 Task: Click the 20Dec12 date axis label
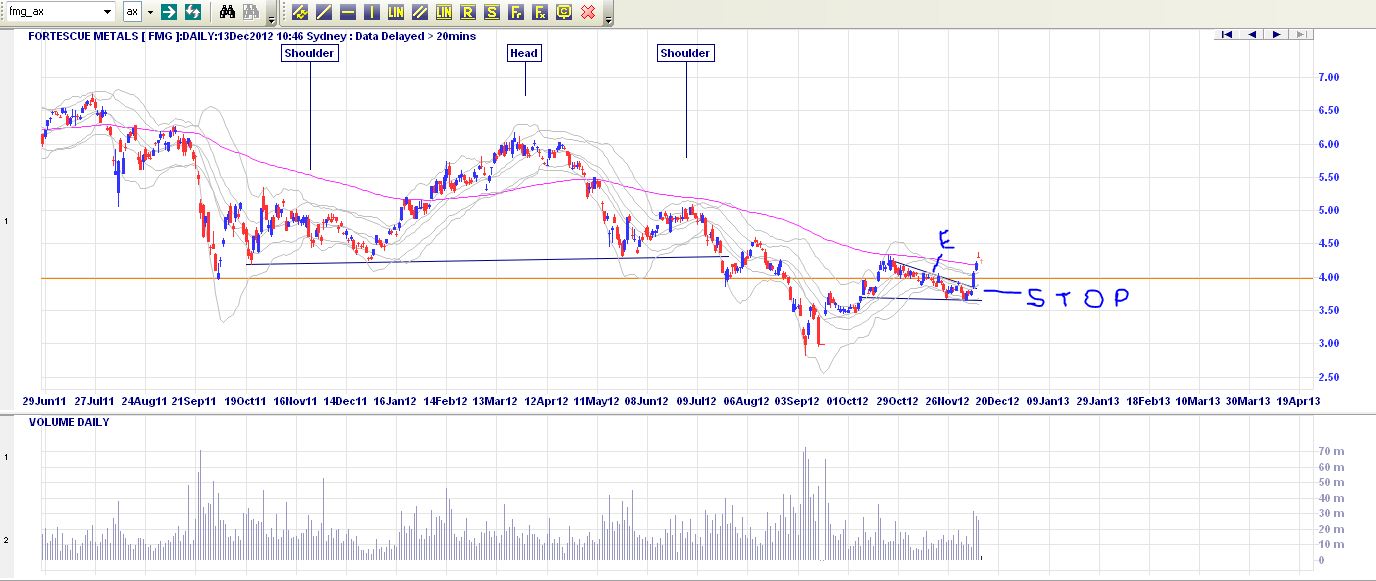point(997,401)
